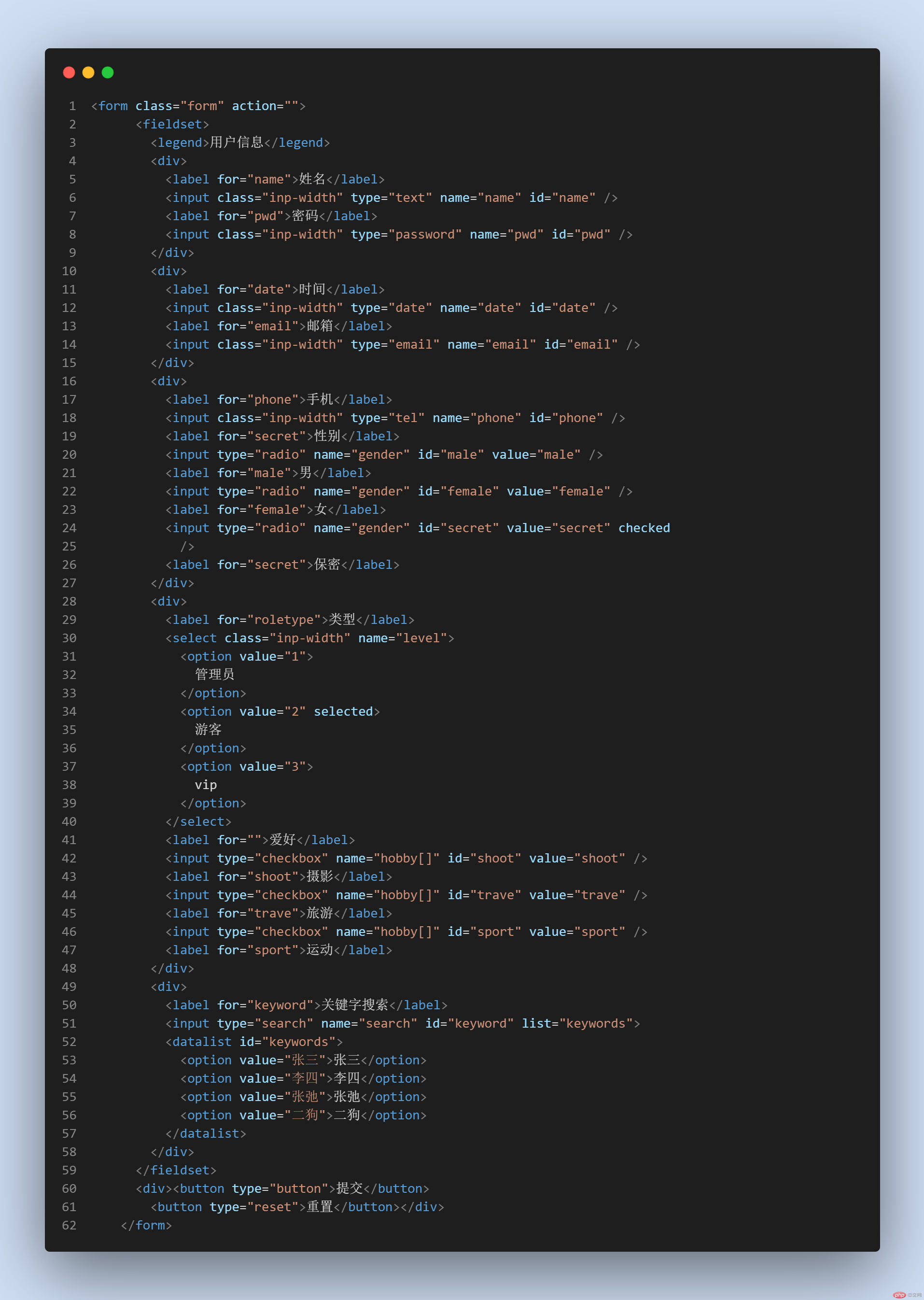This screenshot has height=1300, width=924.
Task: Click type="date" on line 12
Action: click(x=392, y=308)
